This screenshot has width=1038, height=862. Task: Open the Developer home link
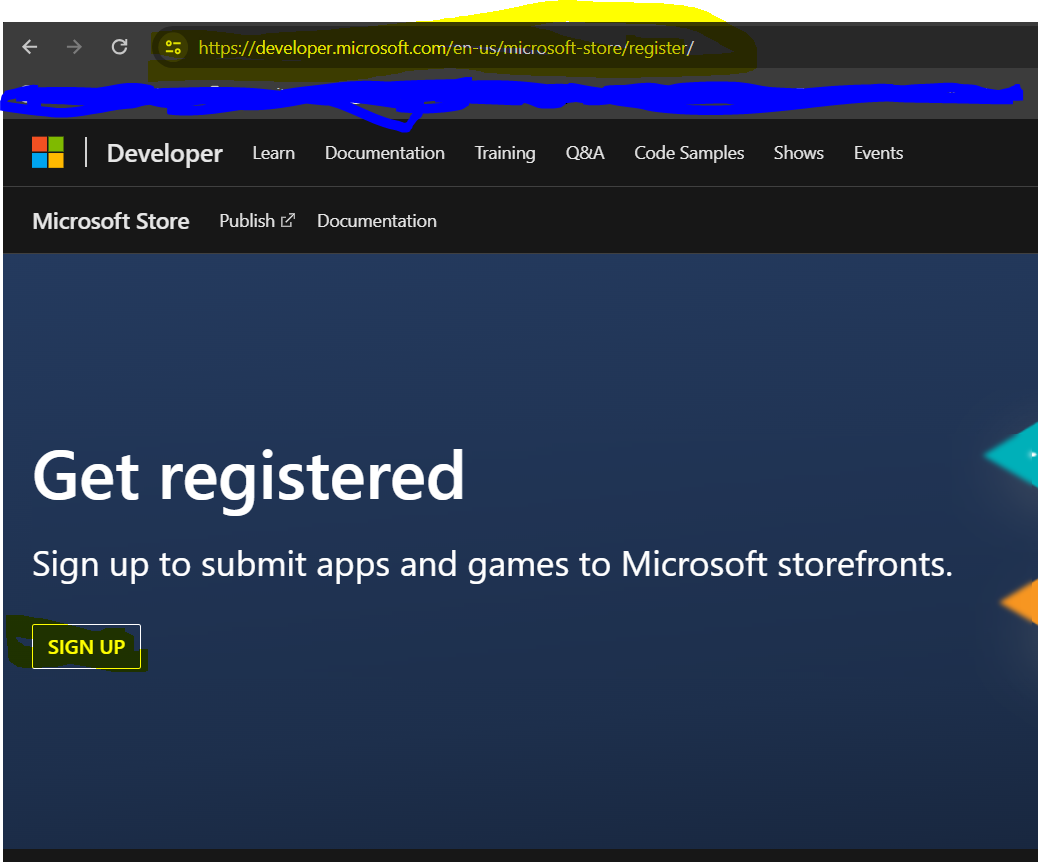164,153
